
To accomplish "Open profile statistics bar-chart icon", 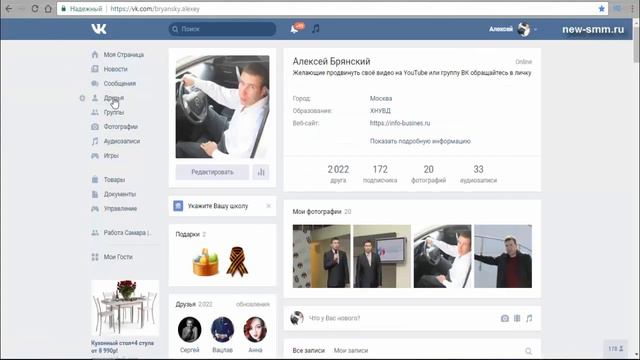I will pyautogui.click(x=261, y=172).
